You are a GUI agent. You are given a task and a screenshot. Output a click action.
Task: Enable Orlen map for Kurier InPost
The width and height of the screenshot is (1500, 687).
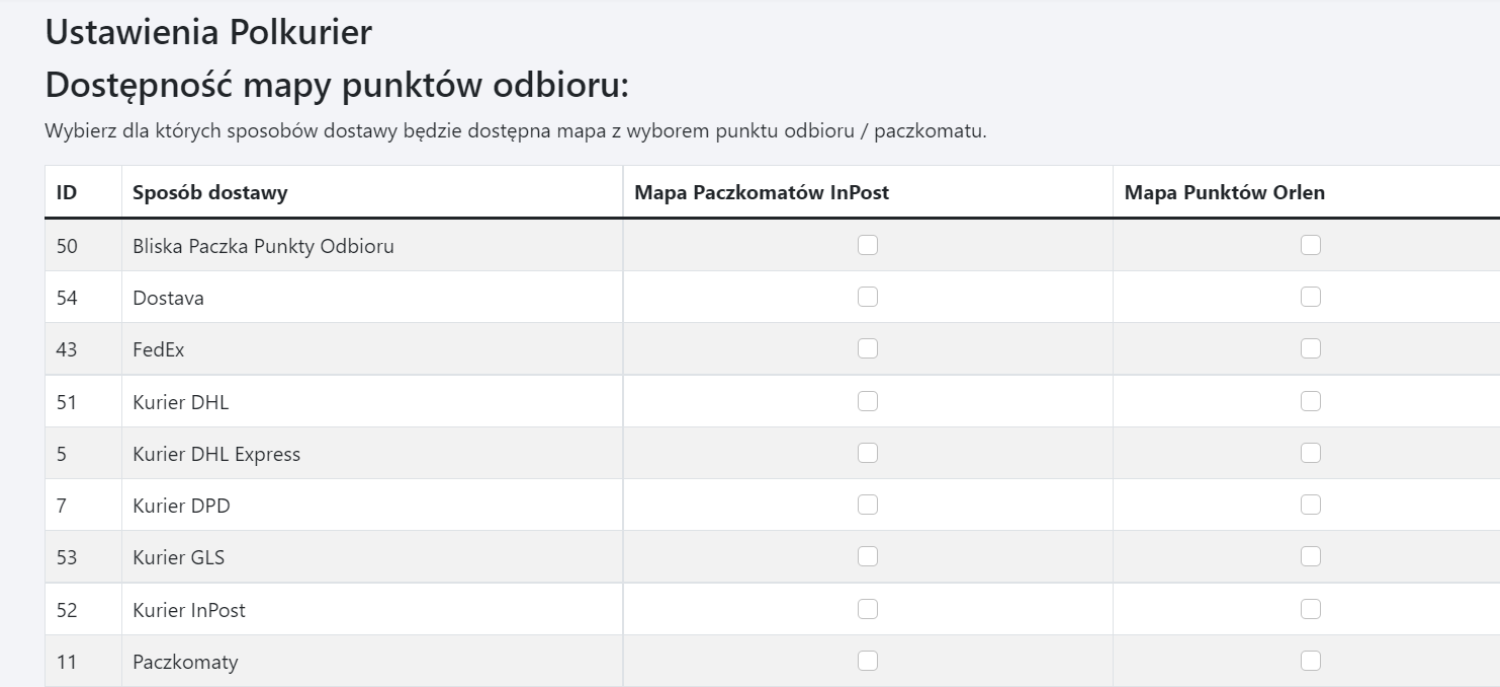(1310, 608)
